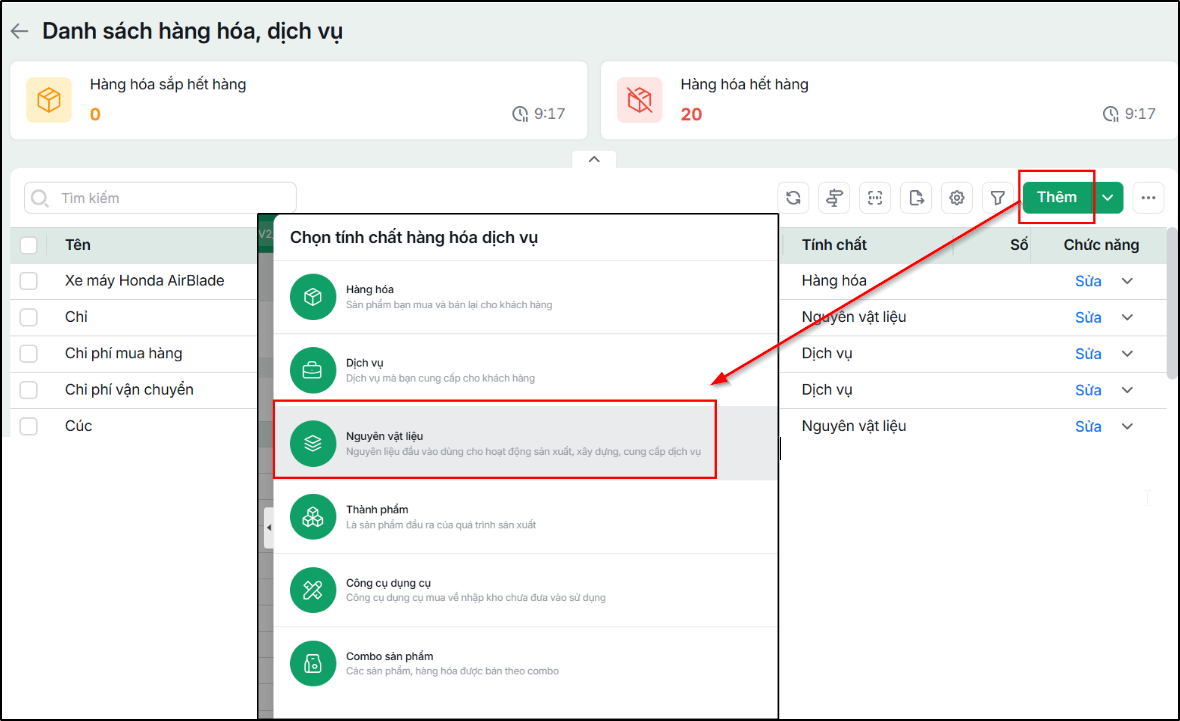Open the filter funnel
Screen dimensions: 1180x721
pos(997,198)
